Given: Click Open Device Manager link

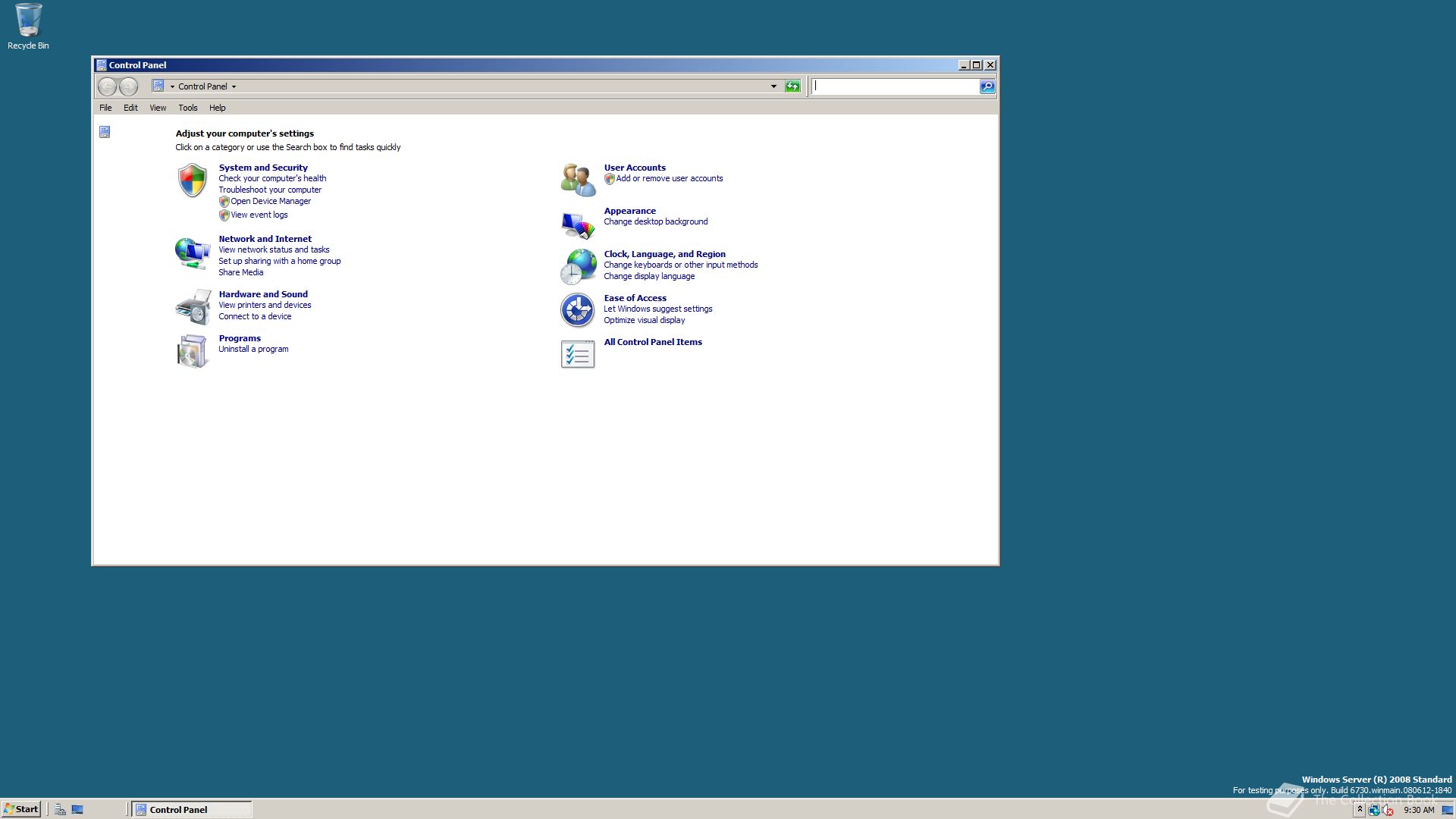Looking at the screenshot, I should (x=271, y=202).
